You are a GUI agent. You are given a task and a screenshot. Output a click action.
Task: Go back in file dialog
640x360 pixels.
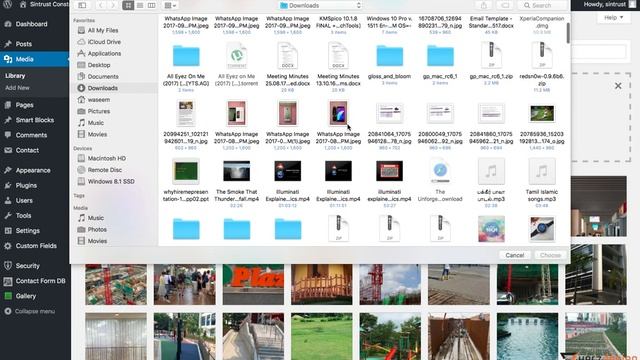(x=101, y=5)
